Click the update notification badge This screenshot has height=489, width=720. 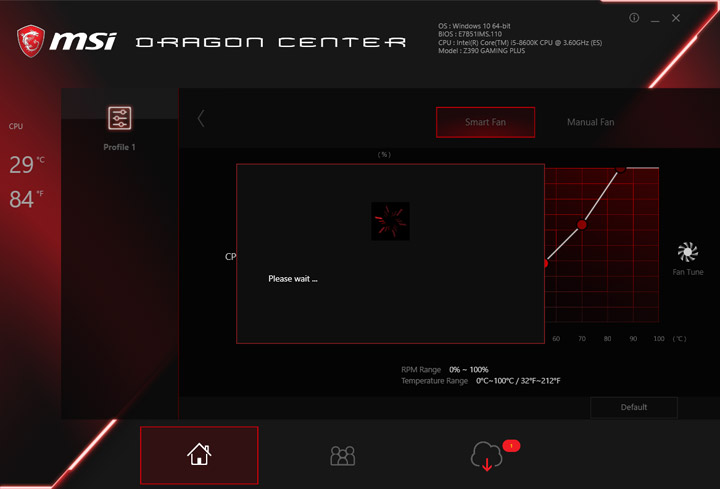coord(511,445)
